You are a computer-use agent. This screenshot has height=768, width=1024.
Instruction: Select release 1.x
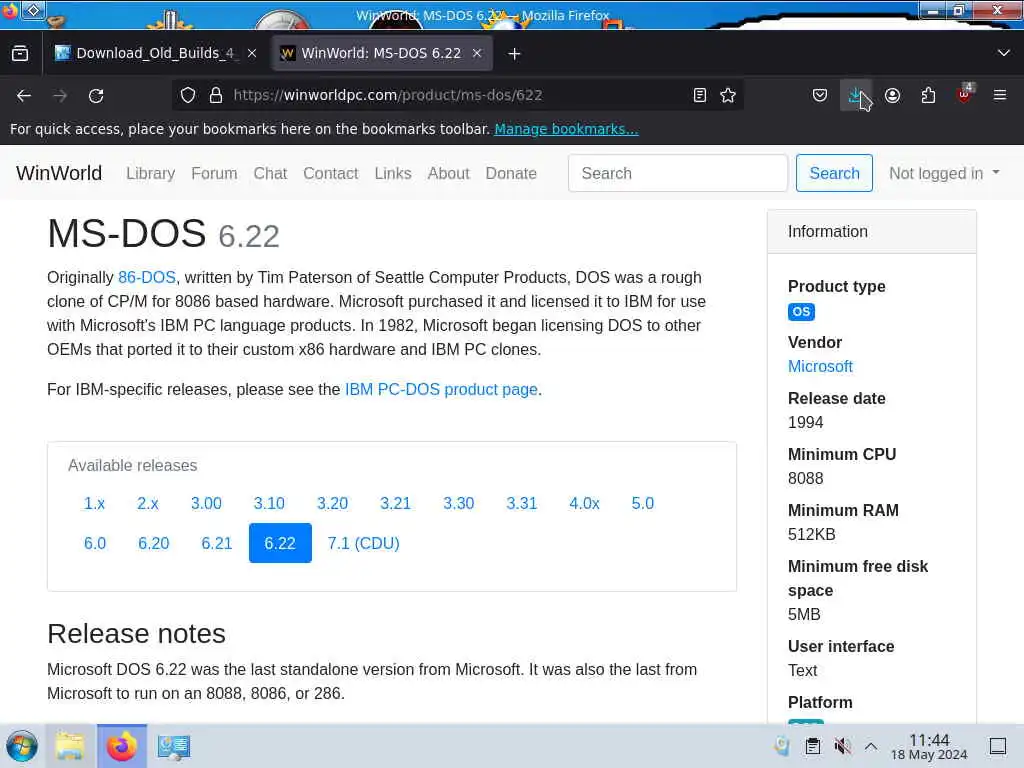[95, 504]
